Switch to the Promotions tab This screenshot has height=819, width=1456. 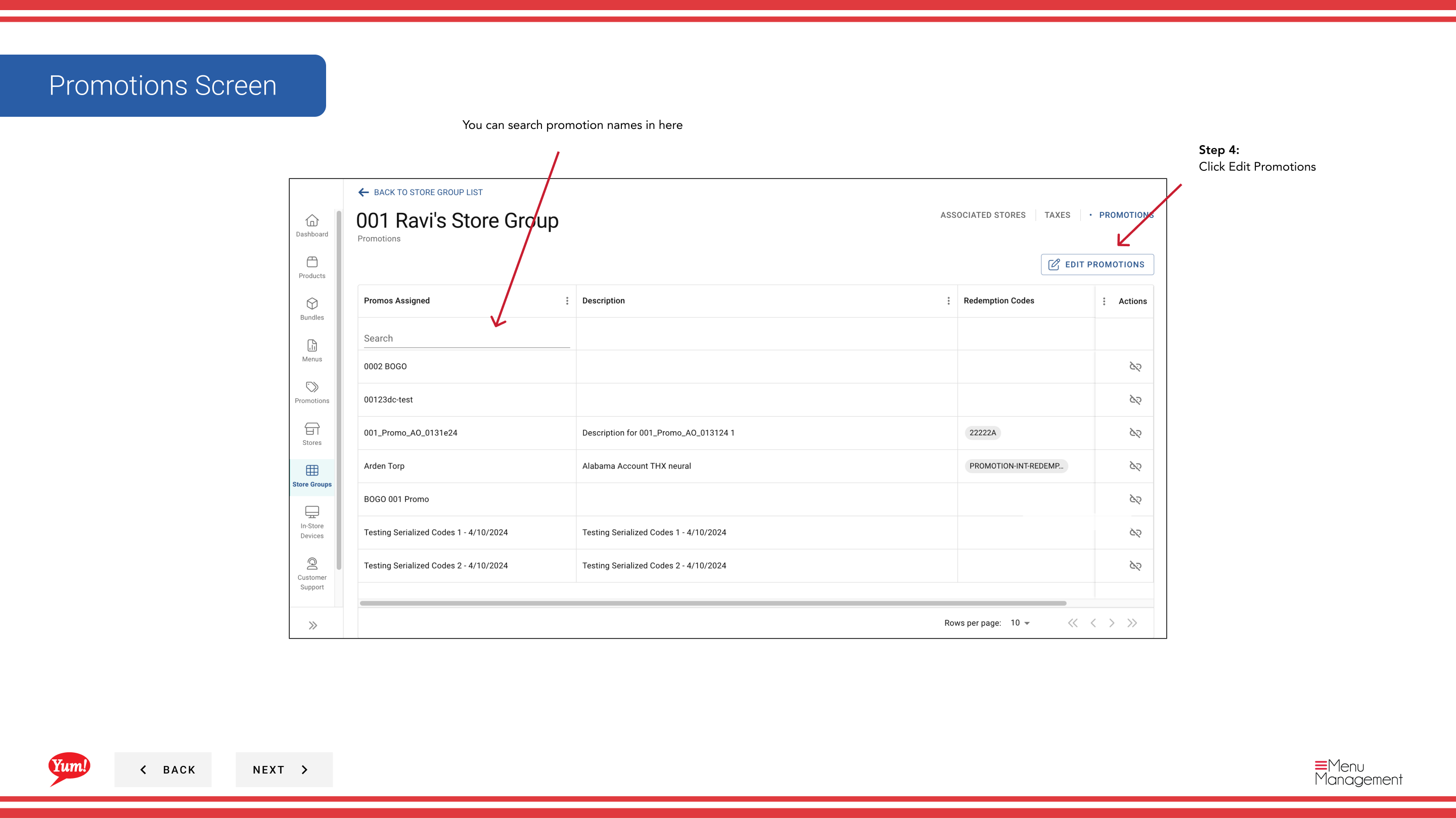(1126, 215)
